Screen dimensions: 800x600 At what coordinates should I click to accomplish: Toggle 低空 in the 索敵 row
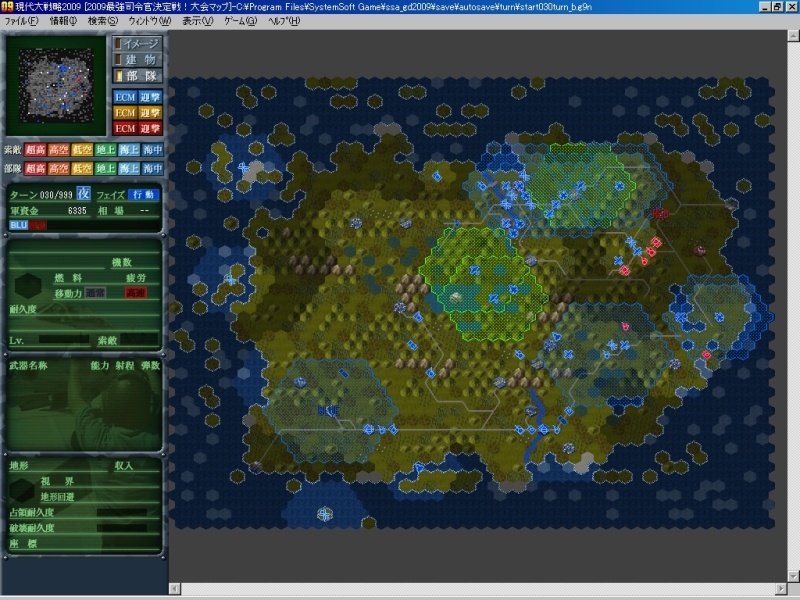82,149
